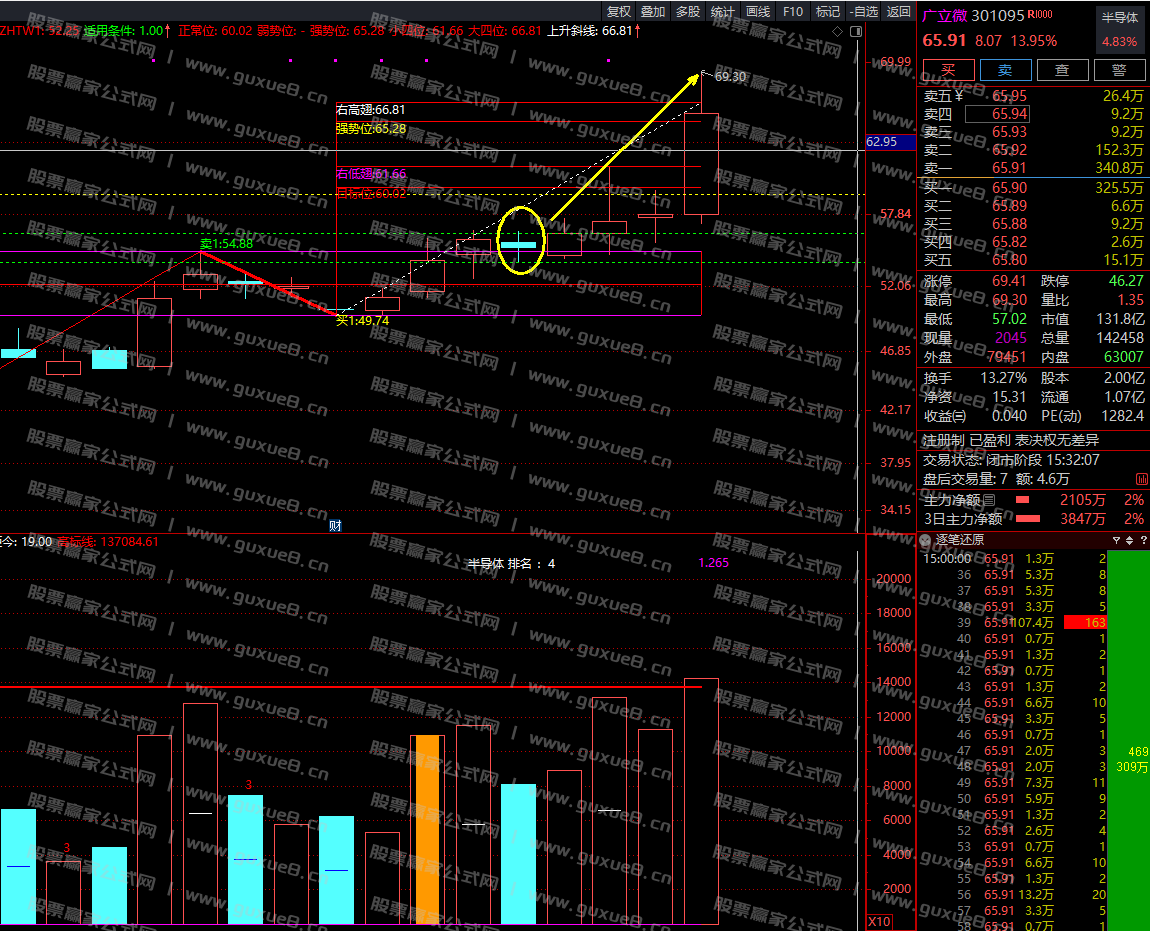Toggle the side panel layout icon
1150x931 pixels.
(854, 32)
